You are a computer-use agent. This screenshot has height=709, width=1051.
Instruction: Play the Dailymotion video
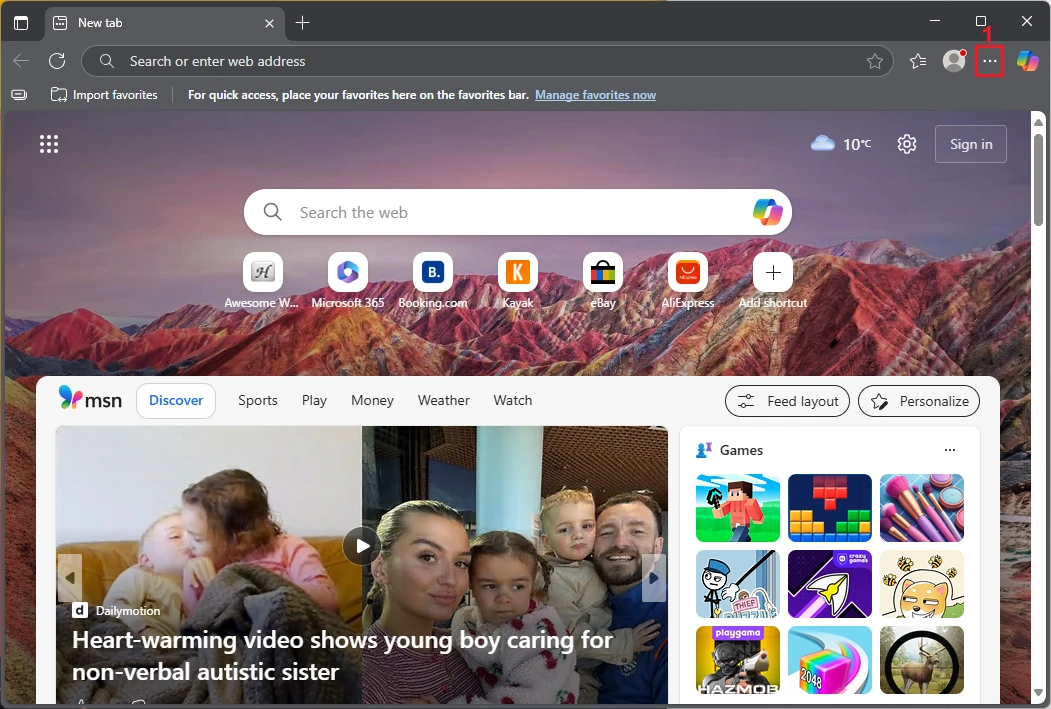362,546
